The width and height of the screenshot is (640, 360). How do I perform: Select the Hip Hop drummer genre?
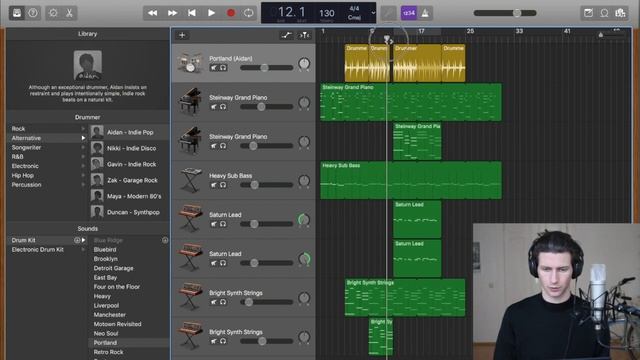point(22,176)
